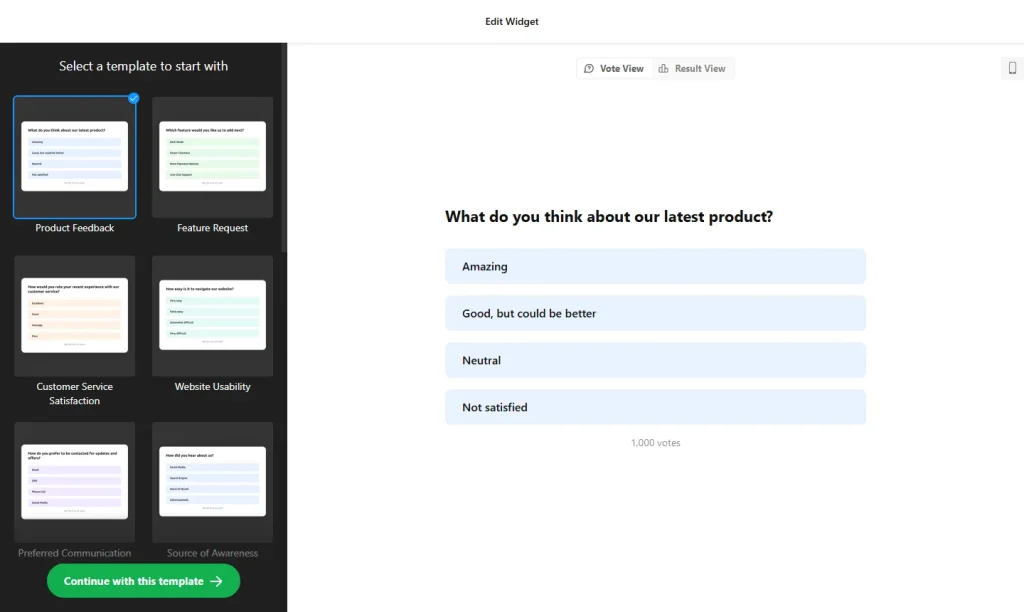Choose the Website Usability template thumbnail
This screenshot has height=612, width=1024.
212,315
